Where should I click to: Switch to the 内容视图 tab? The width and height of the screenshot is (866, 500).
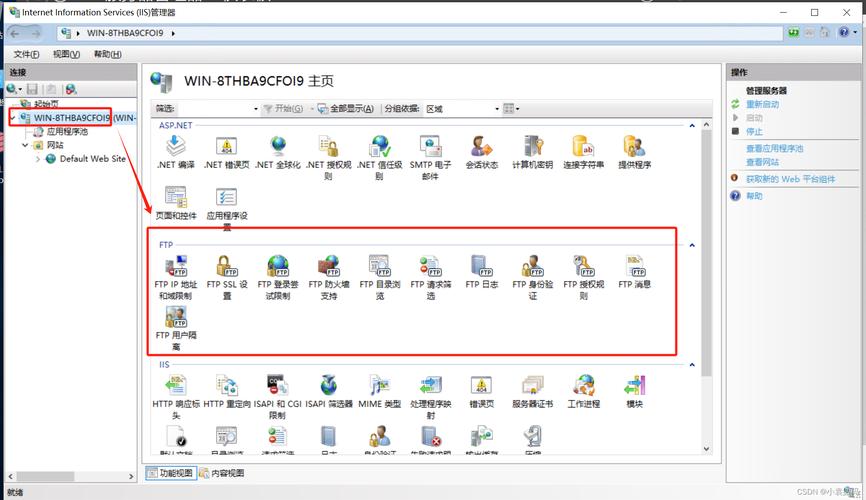coord(221,473)
